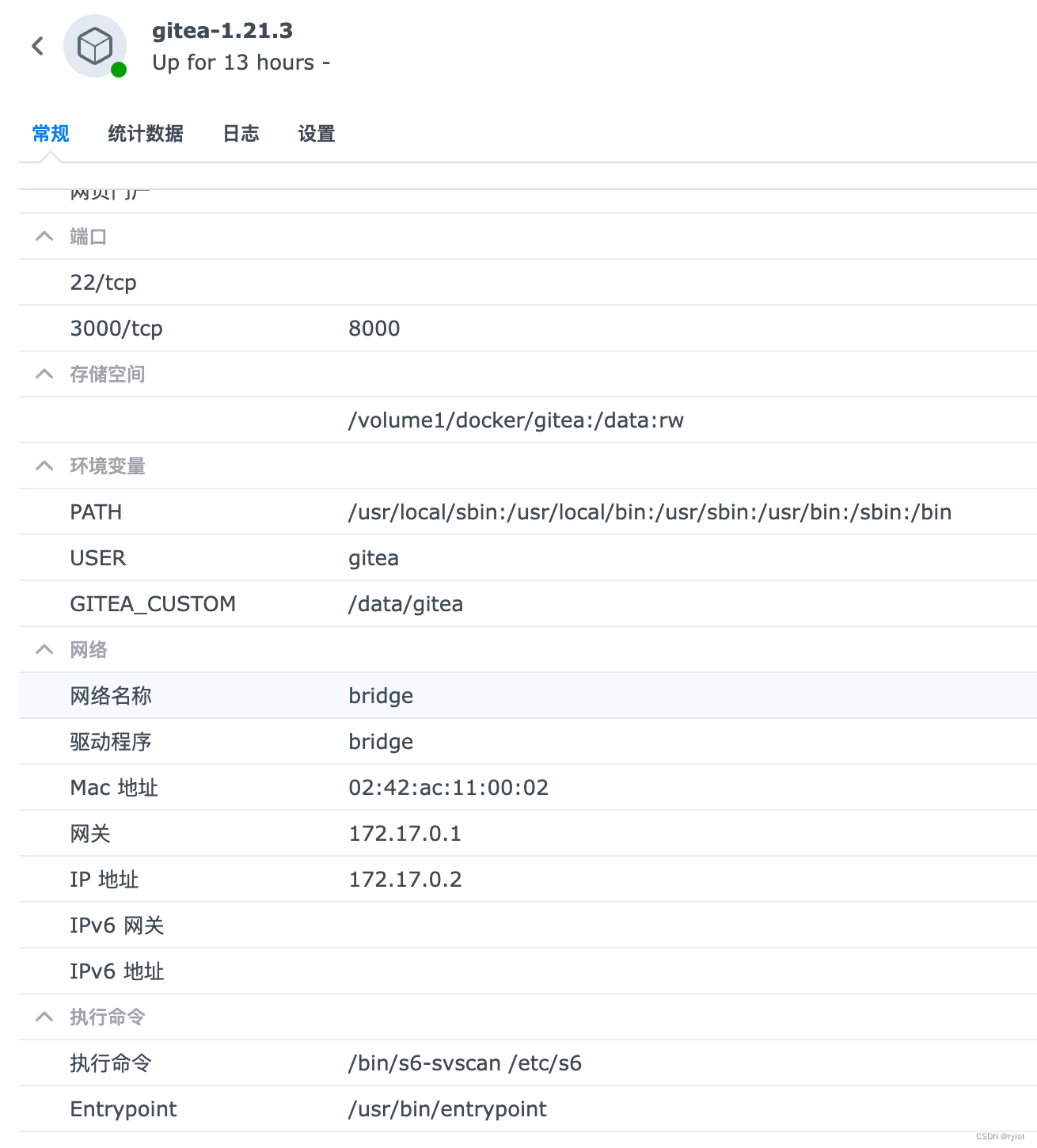Click the PATH variable name
Screen dimensions: 1037x1148
[x=96, y=512]
